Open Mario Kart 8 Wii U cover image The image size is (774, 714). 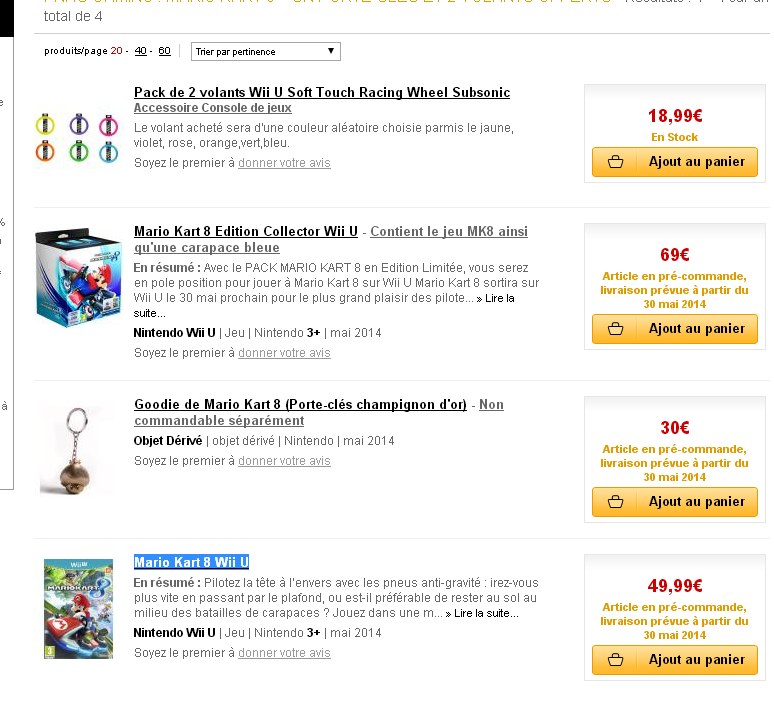[77, 608]
